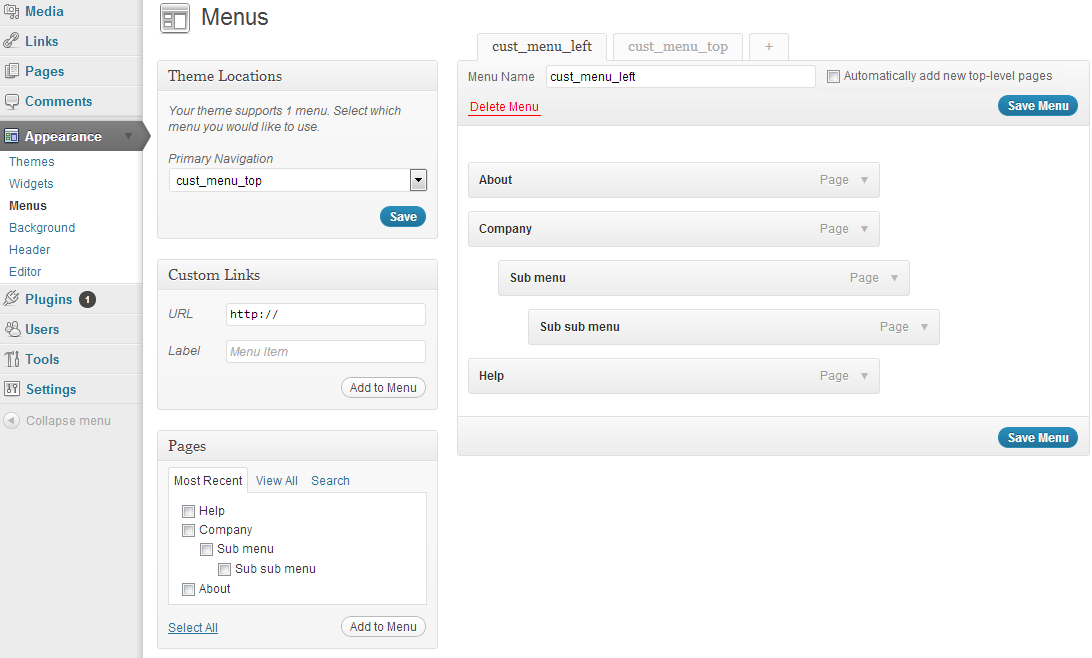Add a new menu with plus tab
The width and height of the screenshot is (1092, 658).
(769, 47)
